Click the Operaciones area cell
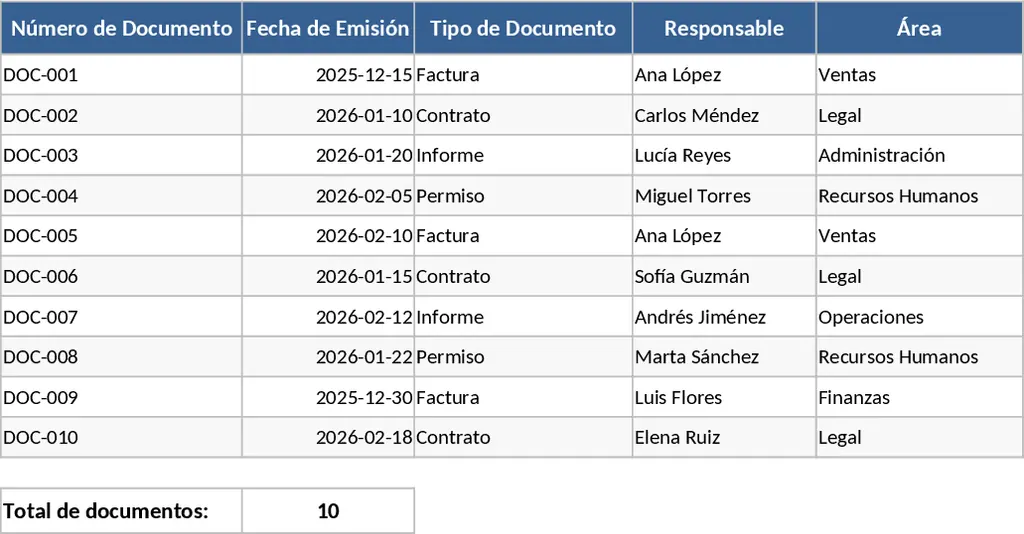Screen dimensions: 1024x534 [x=919, y=317]
